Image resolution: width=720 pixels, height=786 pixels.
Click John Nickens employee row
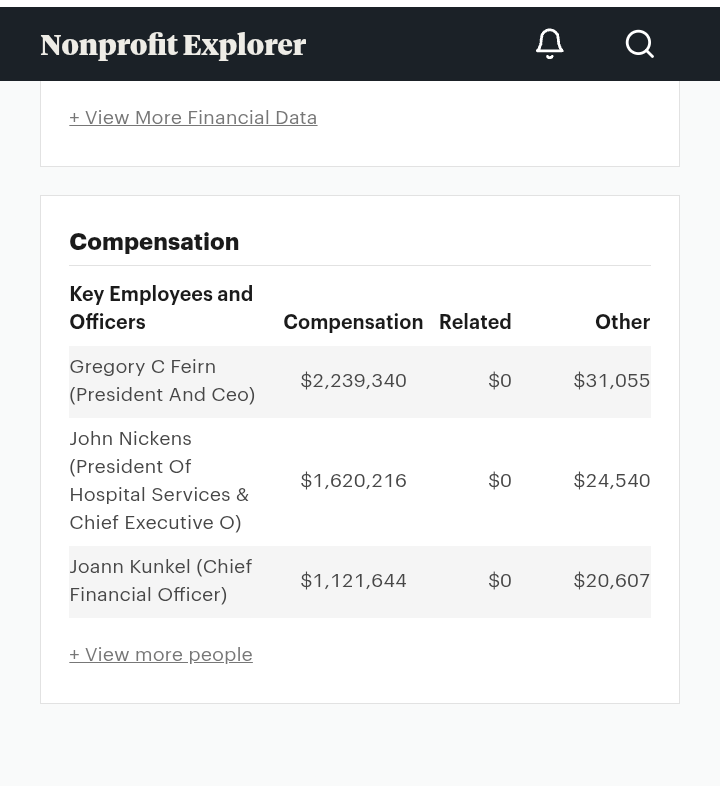(x=159, y=480)
